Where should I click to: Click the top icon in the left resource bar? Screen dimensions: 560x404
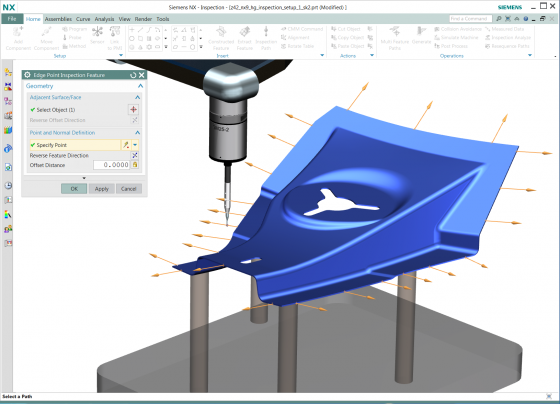pyautogui.click(x=8, y=72)
